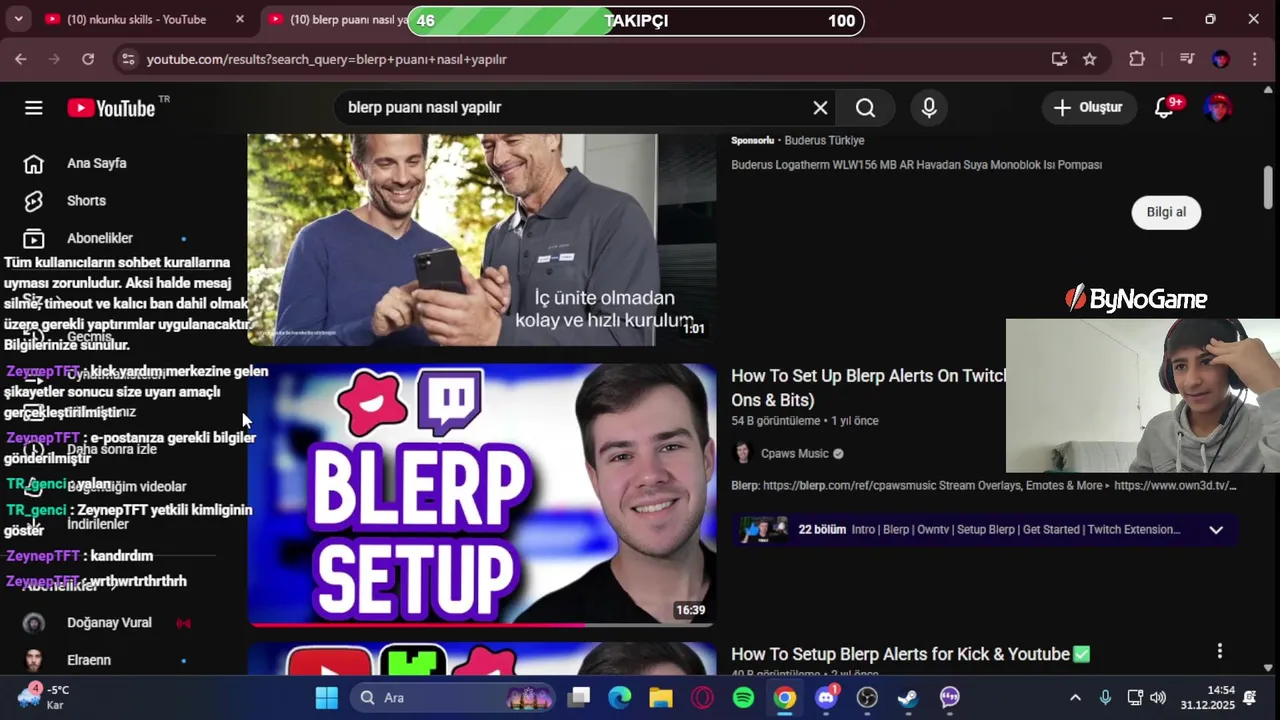Open the YouTube hamburger guide menu
The height and width of the screenshot is (720, 1280).
coord(34,108)
